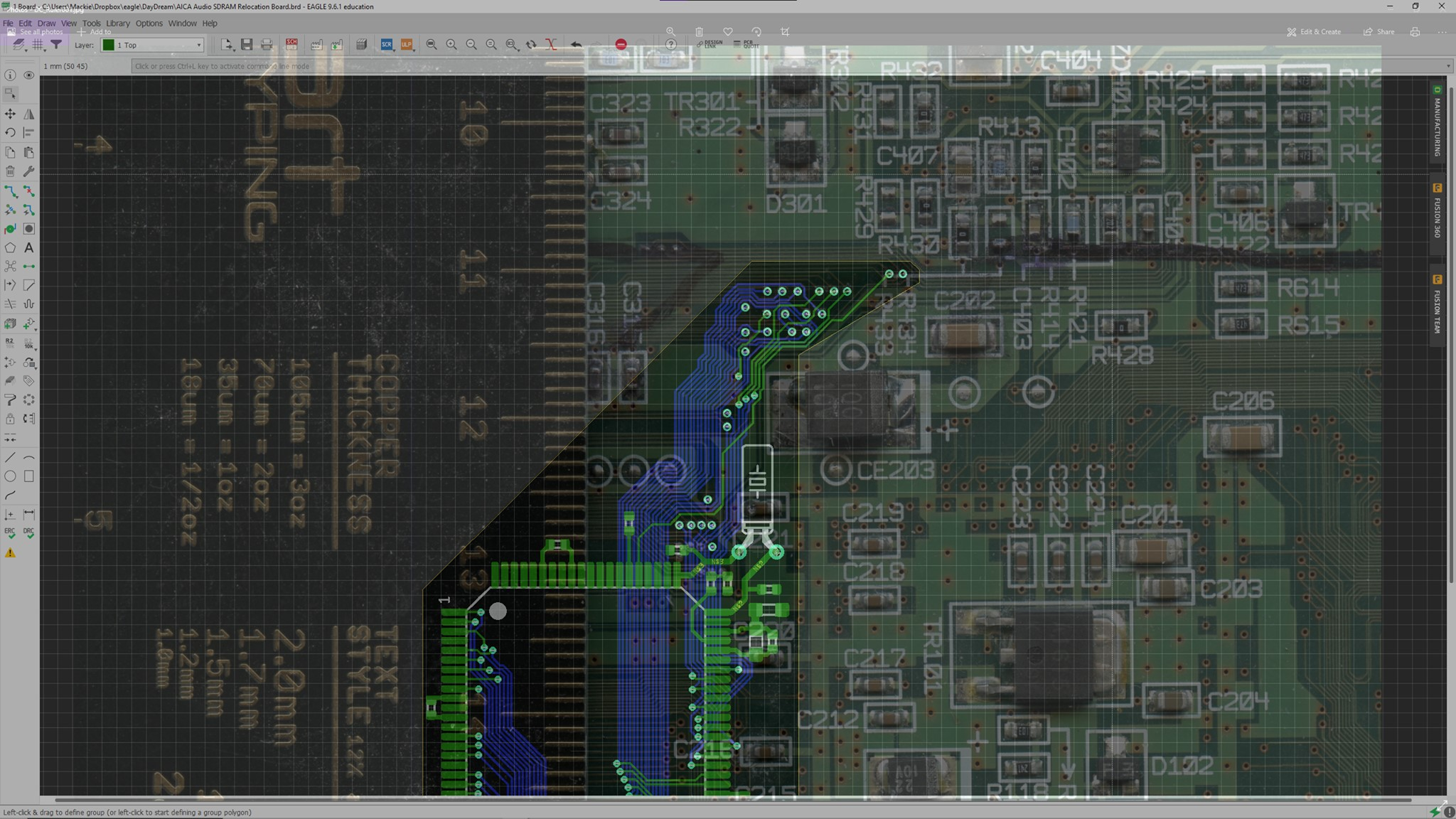
Task: Click the Paste tool
Action: click(x=29, y=152)
